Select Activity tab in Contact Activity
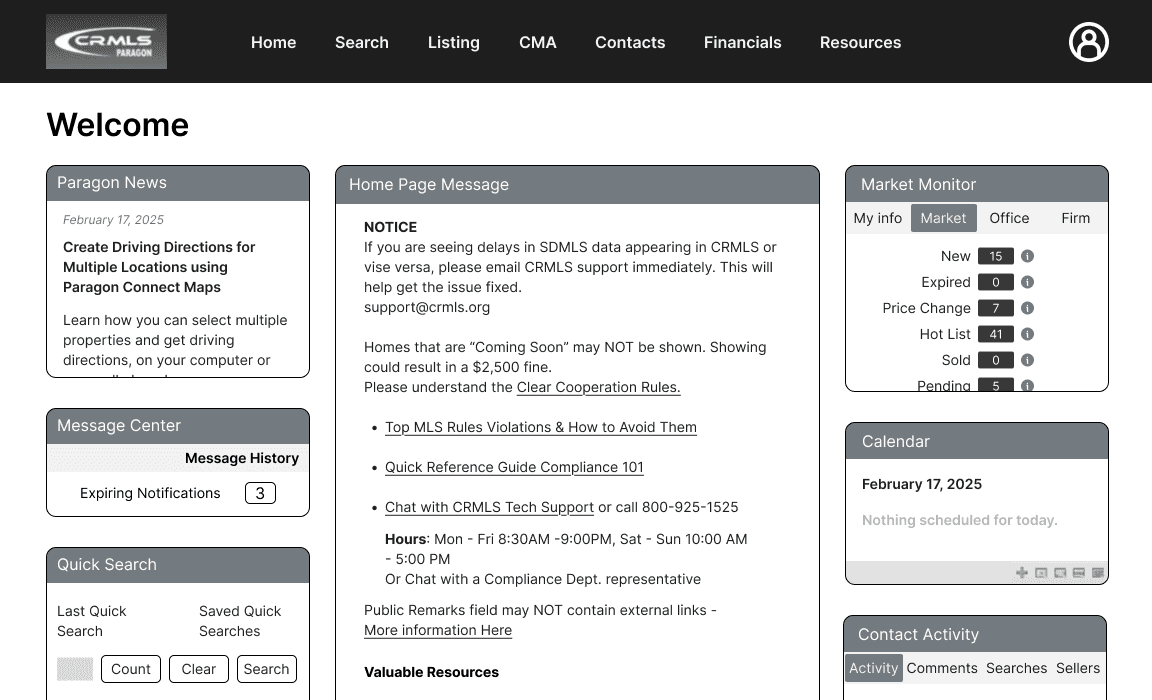The width and height of the screenshot is (1152, 700). [874, 668]
